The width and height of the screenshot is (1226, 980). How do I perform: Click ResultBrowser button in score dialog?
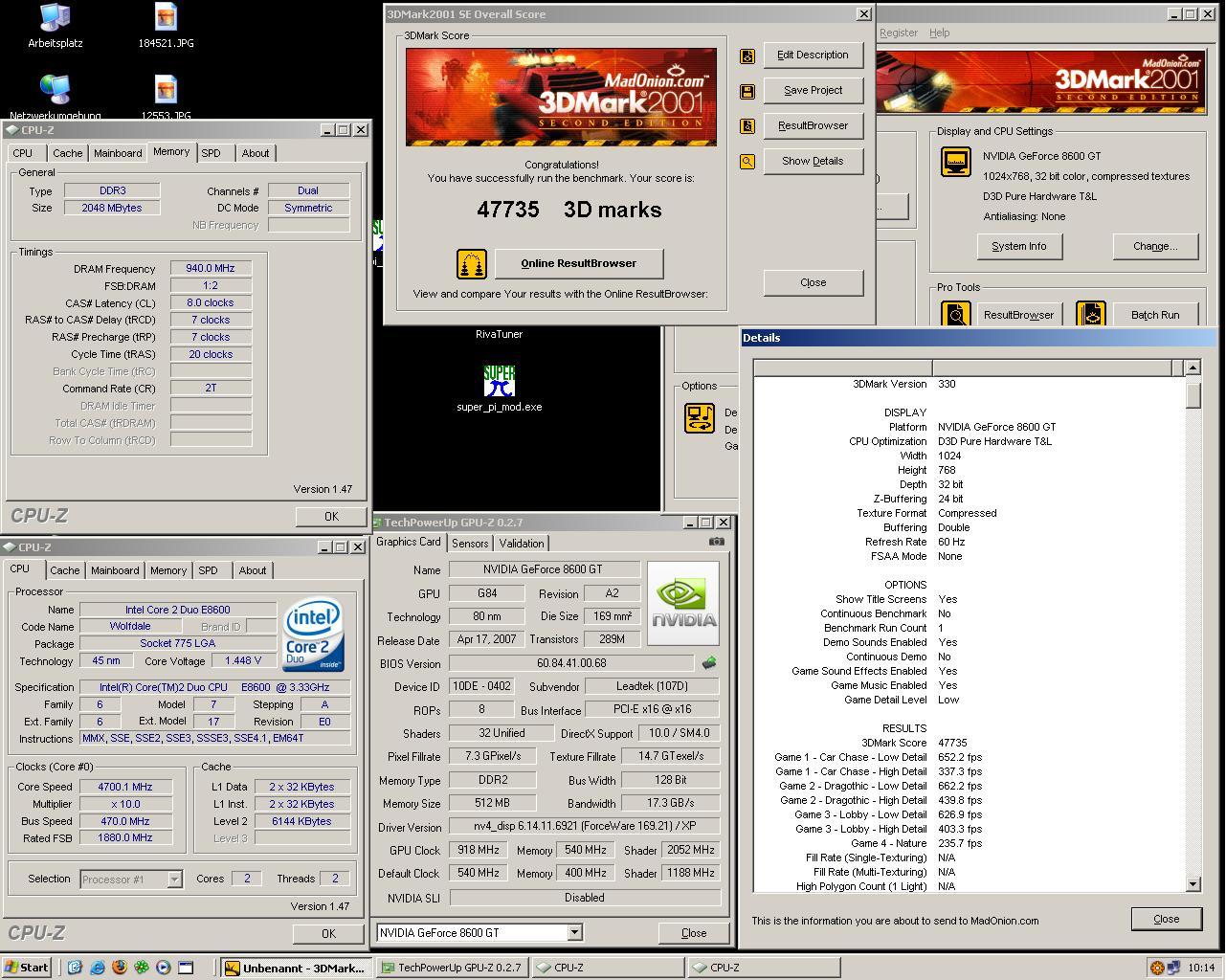[x=813, y=126]
